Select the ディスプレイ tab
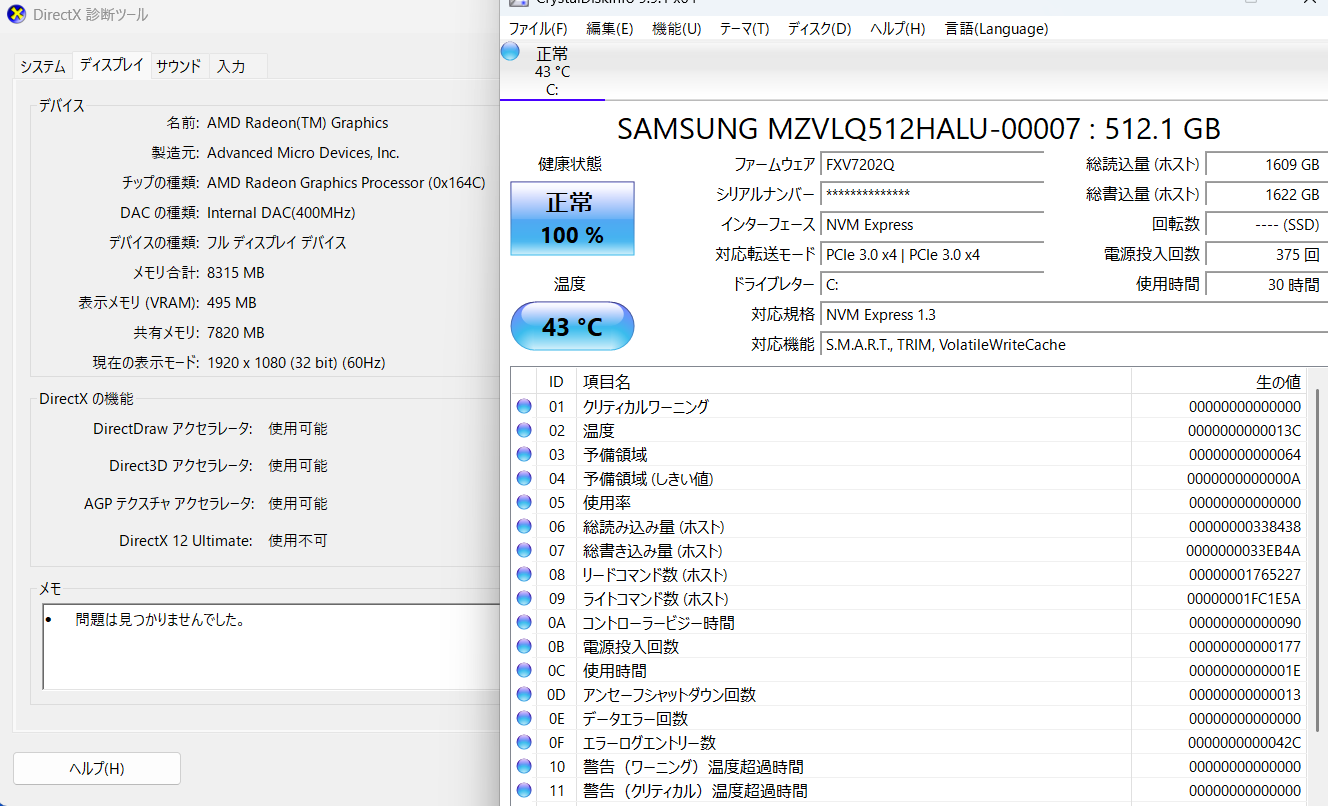This screenshot has height=806, width=1328. (x=111, y=65)
